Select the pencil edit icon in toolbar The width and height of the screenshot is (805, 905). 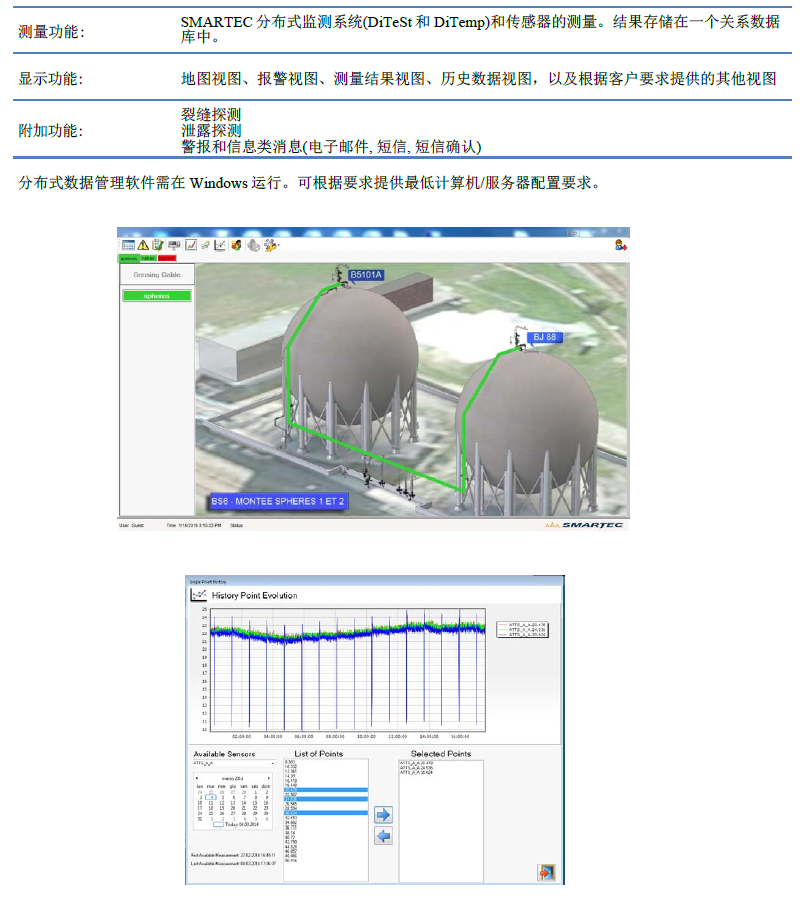206,244
